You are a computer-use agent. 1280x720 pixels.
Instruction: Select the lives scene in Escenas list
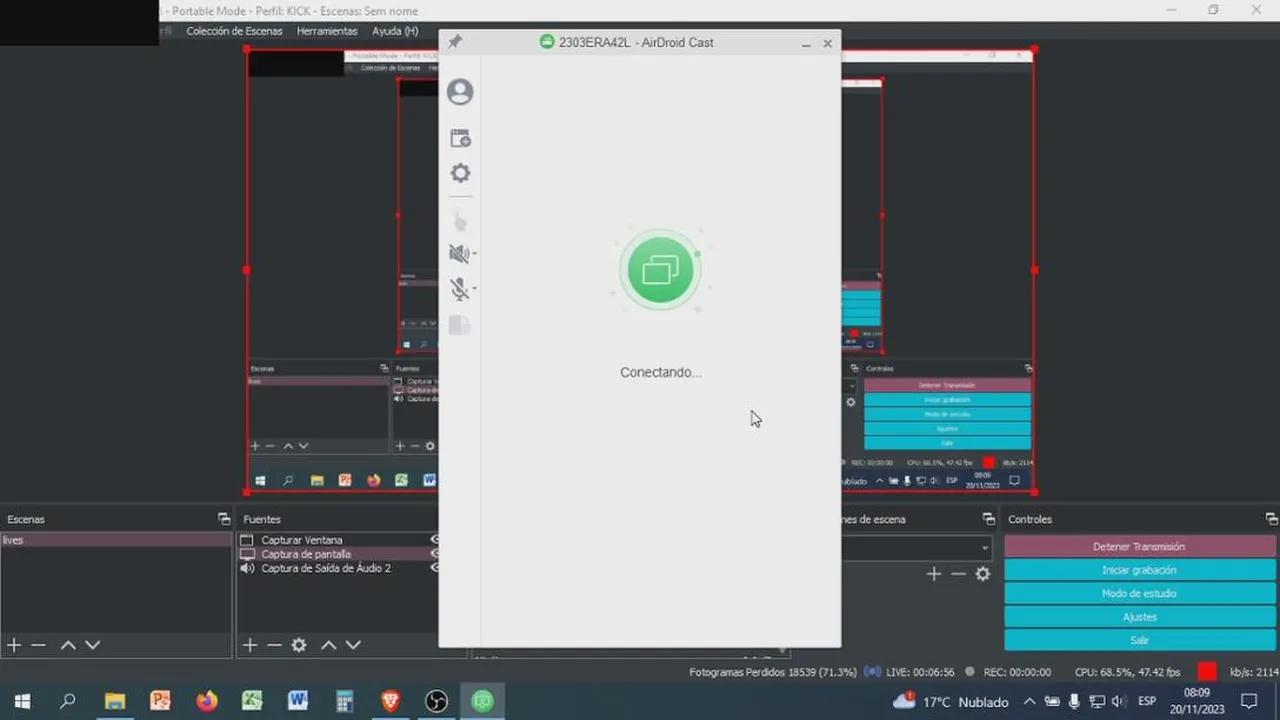(115, 540)
